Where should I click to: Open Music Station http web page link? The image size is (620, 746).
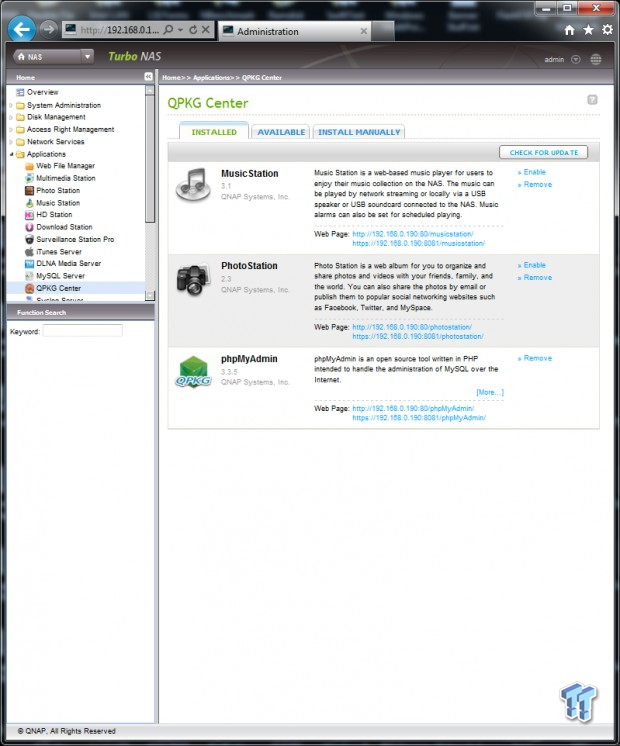coord(413,234)
